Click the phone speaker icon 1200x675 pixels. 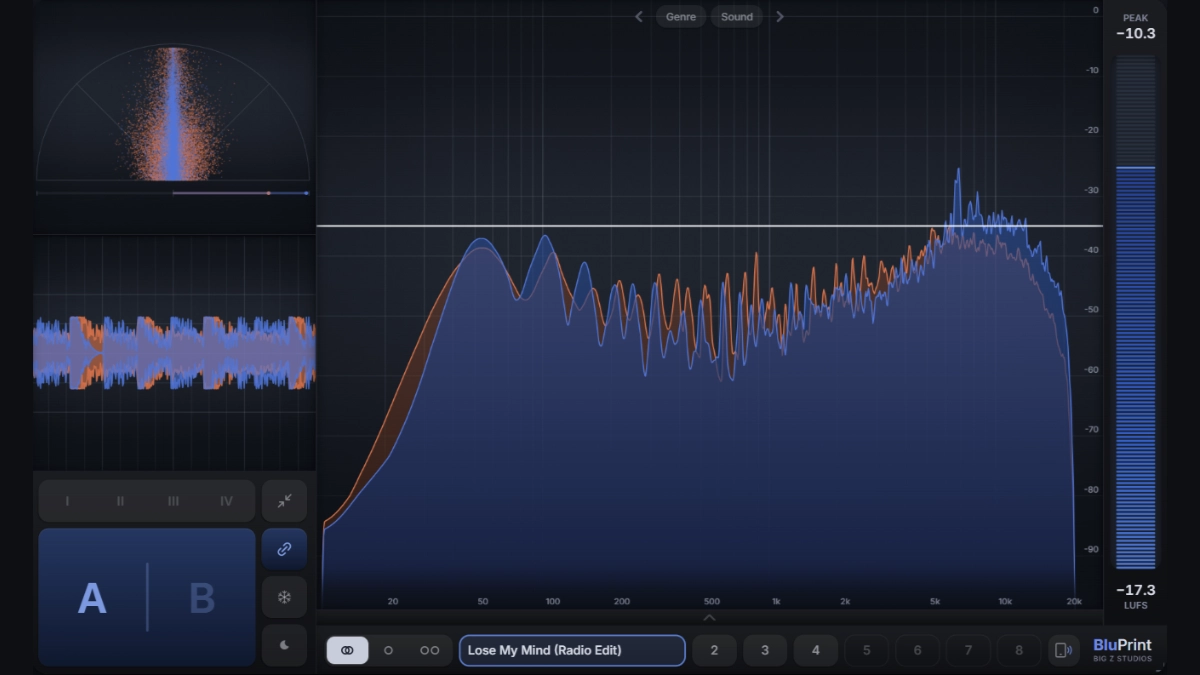pyautogui.click(x=1064, y=650)
